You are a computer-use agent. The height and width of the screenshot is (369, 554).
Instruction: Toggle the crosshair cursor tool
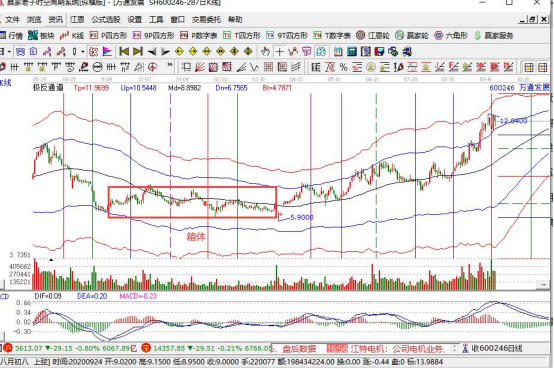click(x=279, y=52)
